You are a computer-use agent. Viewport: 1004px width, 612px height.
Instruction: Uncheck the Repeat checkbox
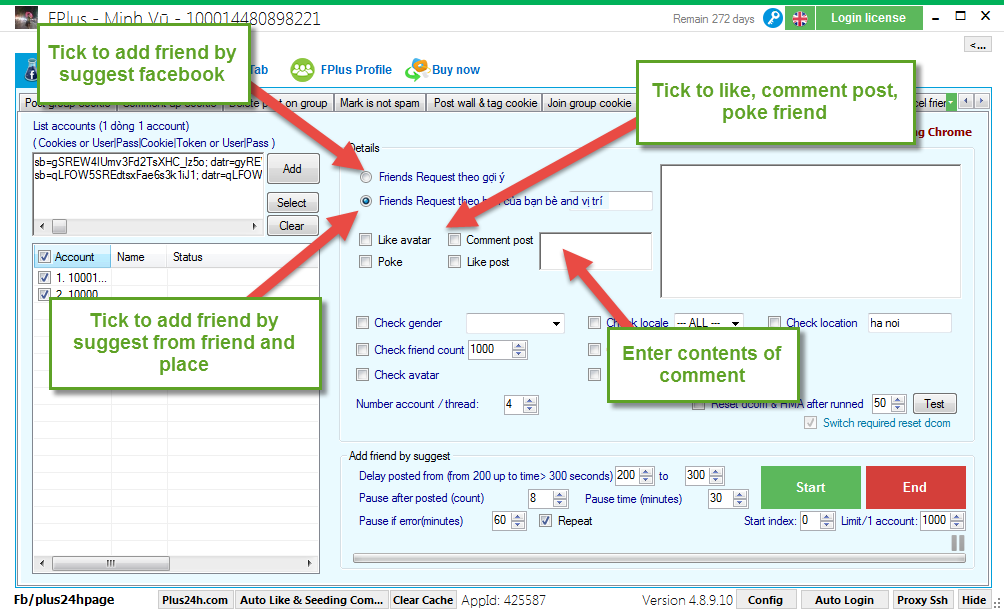coord(546,521)
